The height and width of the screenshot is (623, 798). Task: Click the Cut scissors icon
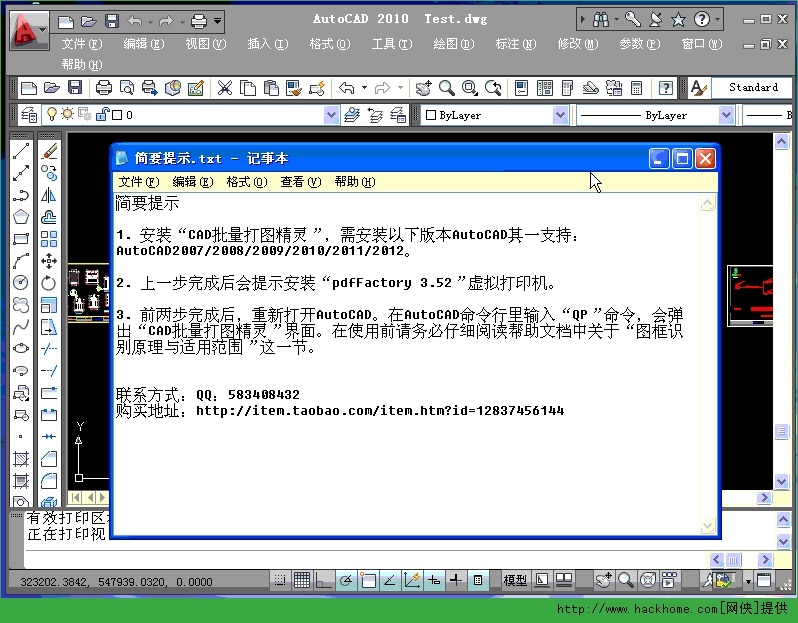pyautogui.click(x=224, y=88)
